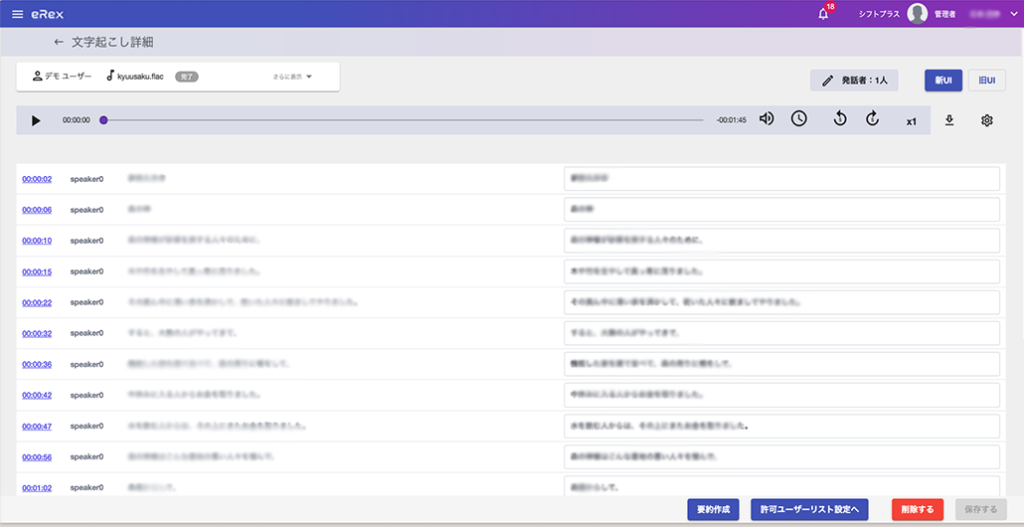Mute the audio with the volume icon
Image resolution: width=1024 pixels, height=527 pixels.
[766, 119]
